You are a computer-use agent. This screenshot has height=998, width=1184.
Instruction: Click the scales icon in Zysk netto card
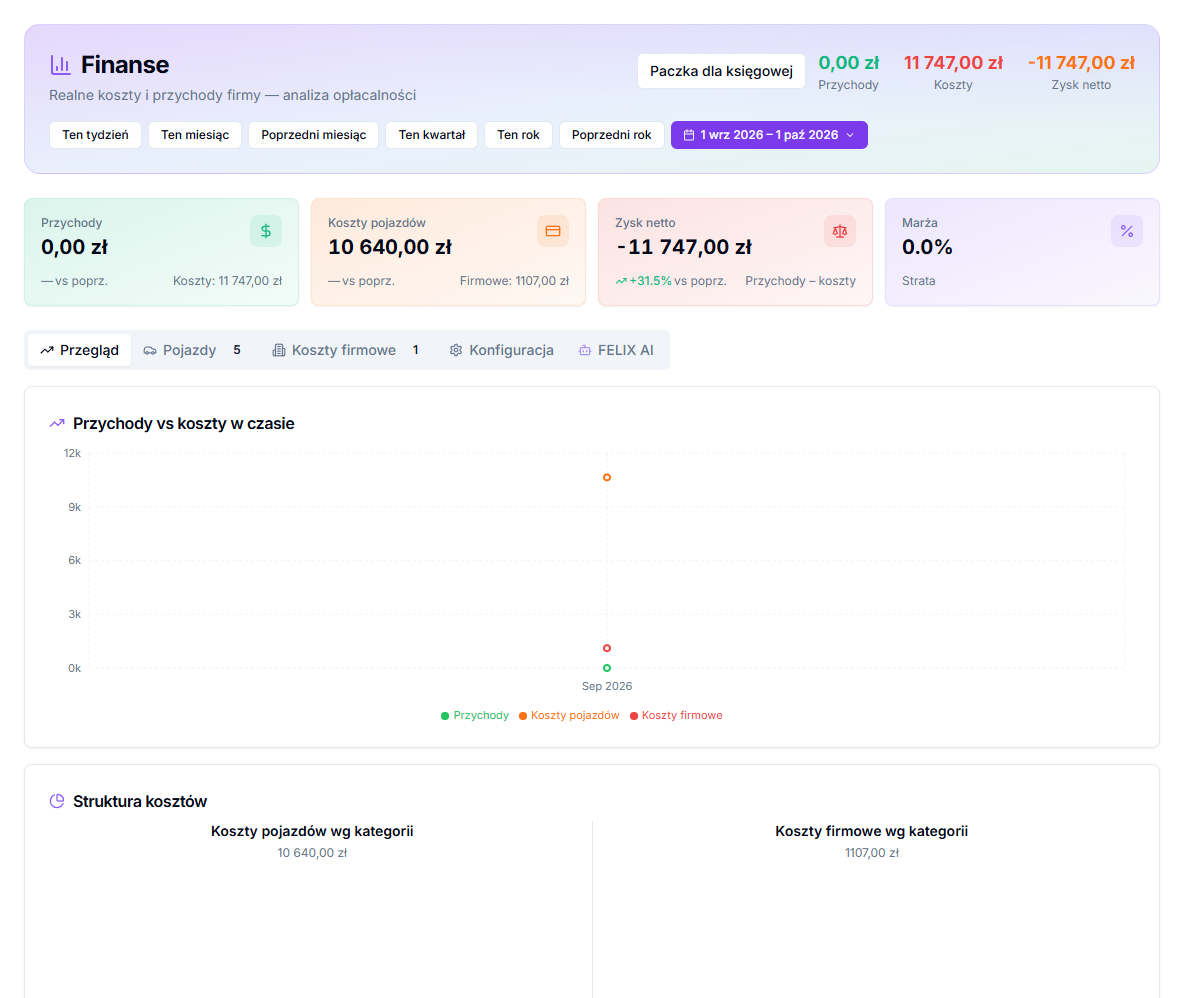click(840, 231)
